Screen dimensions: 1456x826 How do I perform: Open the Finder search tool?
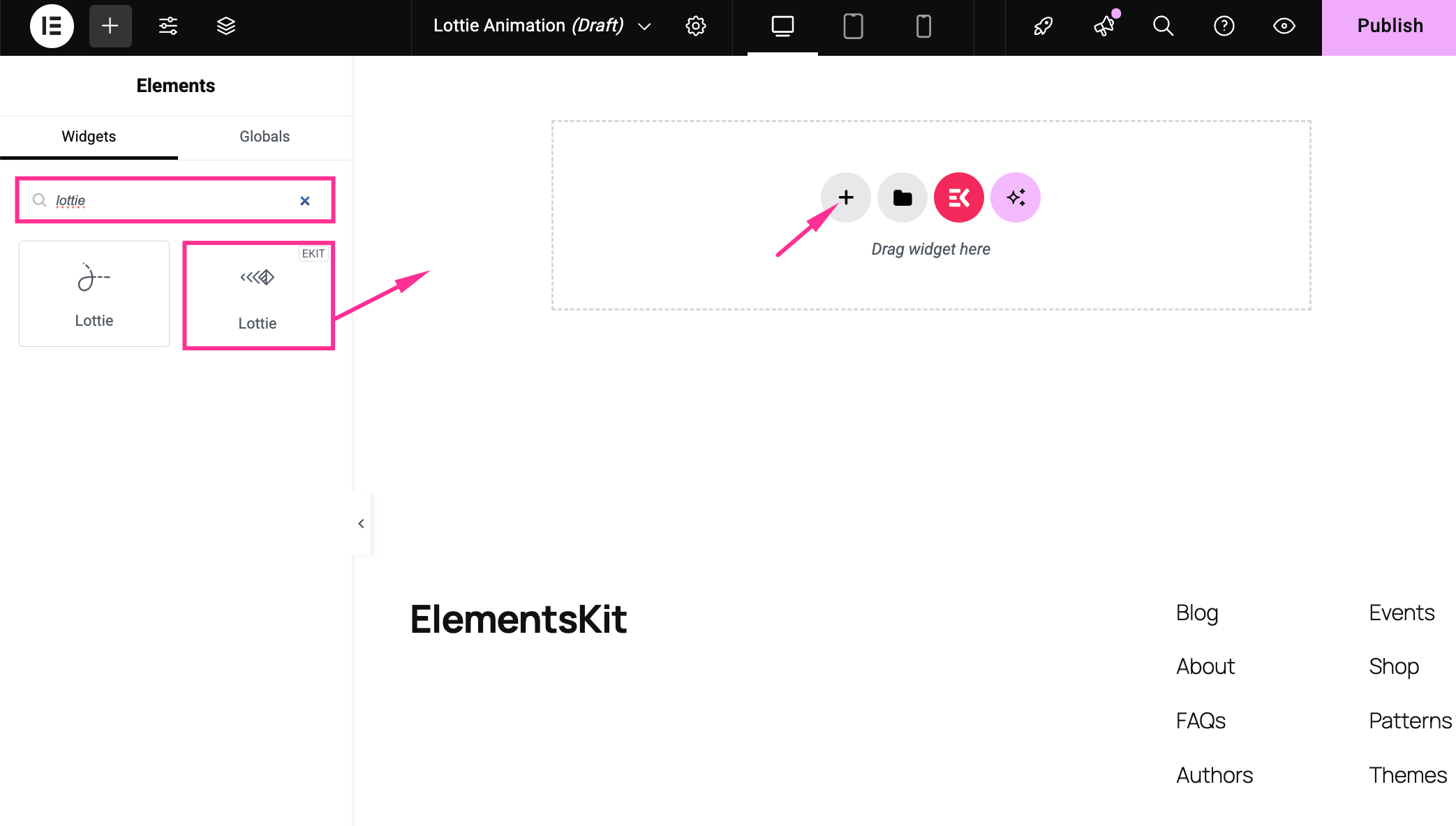[x=1163, y=26]
